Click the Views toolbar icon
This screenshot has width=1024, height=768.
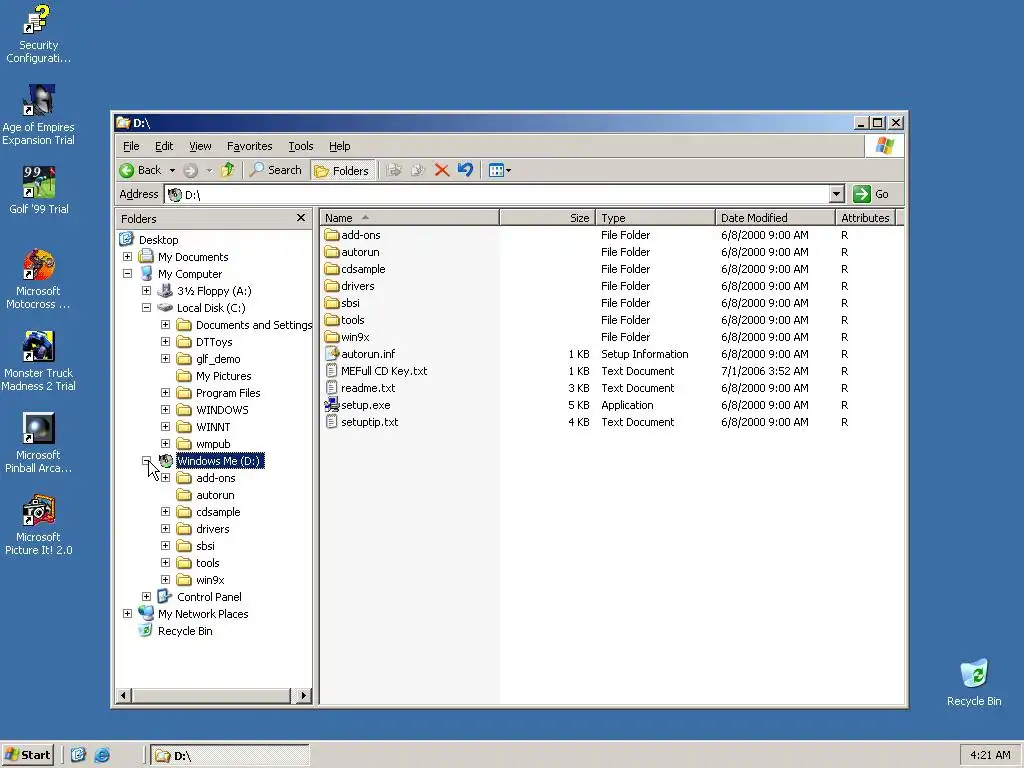496,170
